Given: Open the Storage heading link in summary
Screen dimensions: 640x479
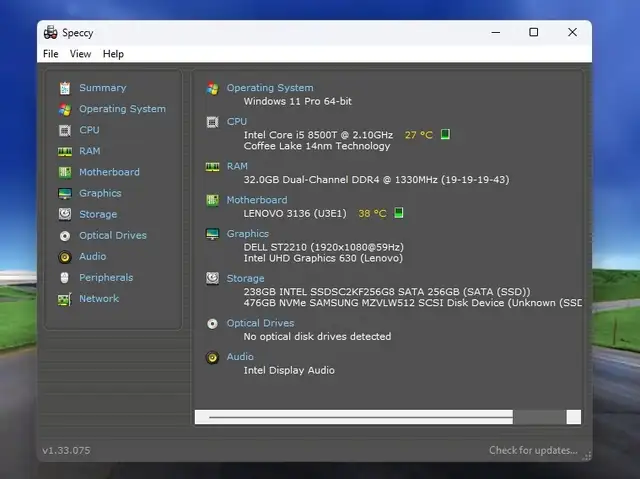Looking at the screenshot, I should 245,278.
